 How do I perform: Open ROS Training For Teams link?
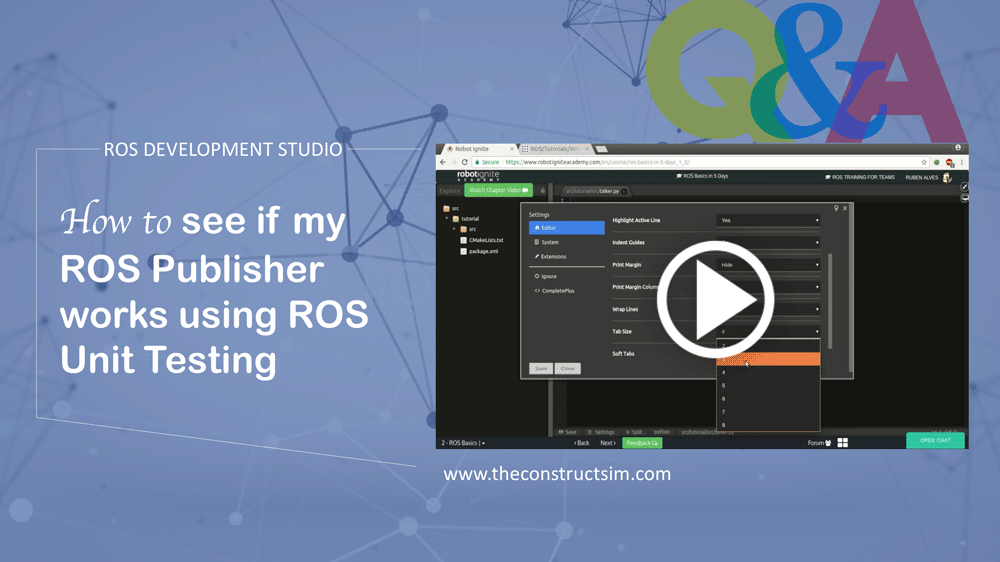coord(860,177)
